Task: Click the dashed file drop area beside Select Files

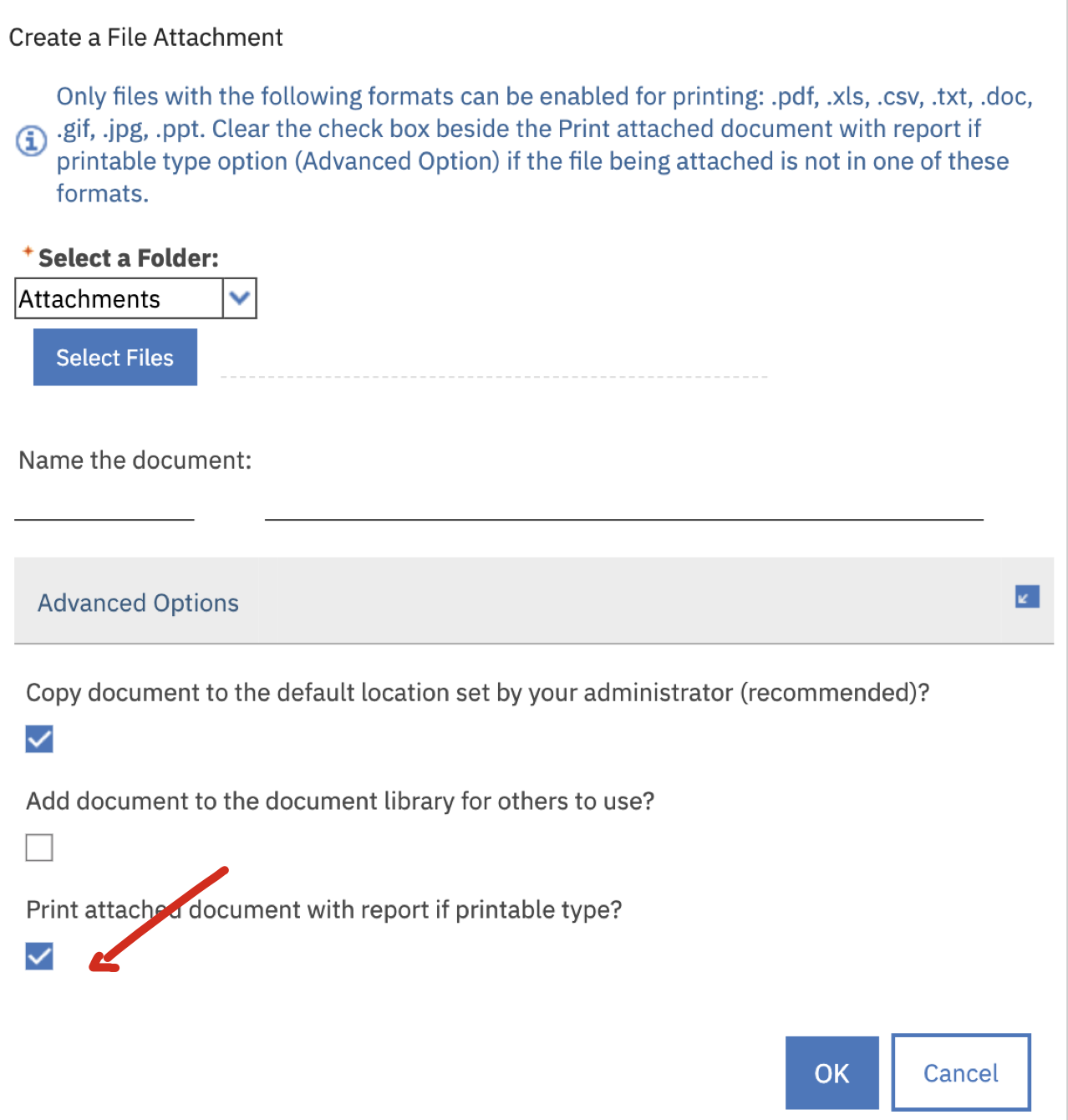Action: tap(493, 376)
